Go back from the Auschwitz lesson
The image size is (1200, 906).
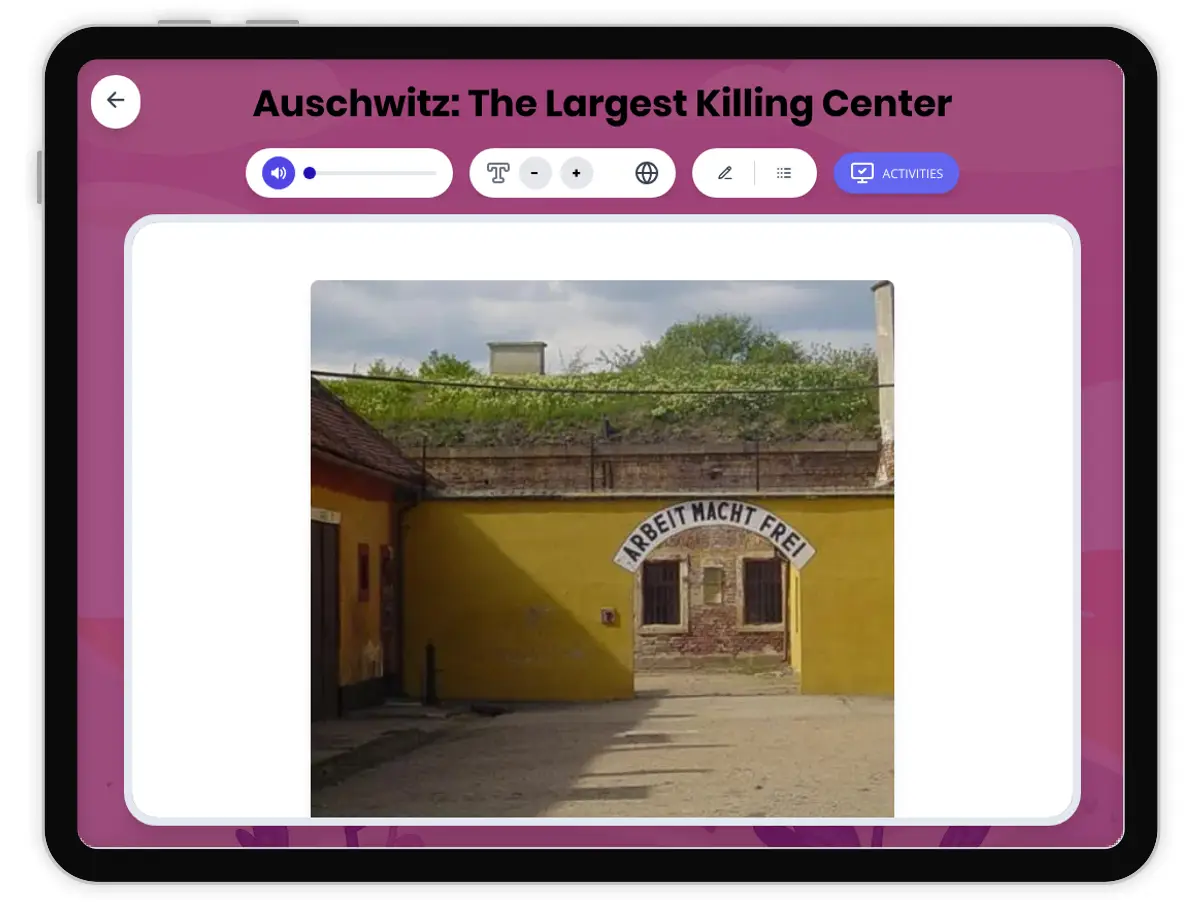click(115, 101)
